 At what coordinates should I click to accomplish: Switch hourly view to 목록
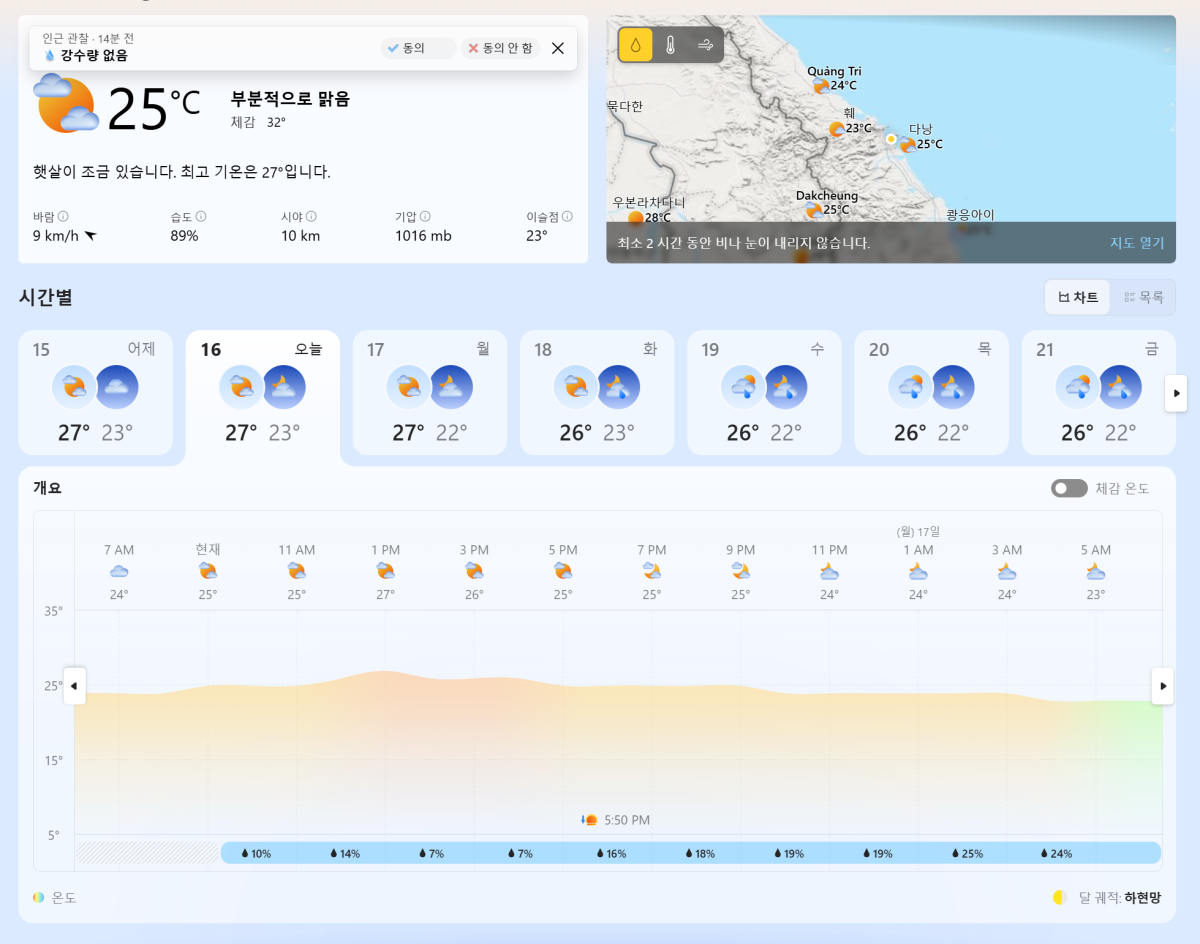[1143, 297]
